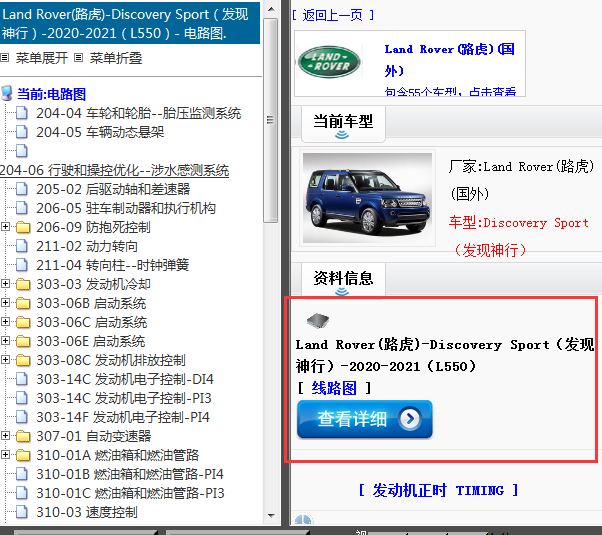This screenshot has width=602, height=535.
Task: Open 211-02 动力转向 entry
Action: 87,246
